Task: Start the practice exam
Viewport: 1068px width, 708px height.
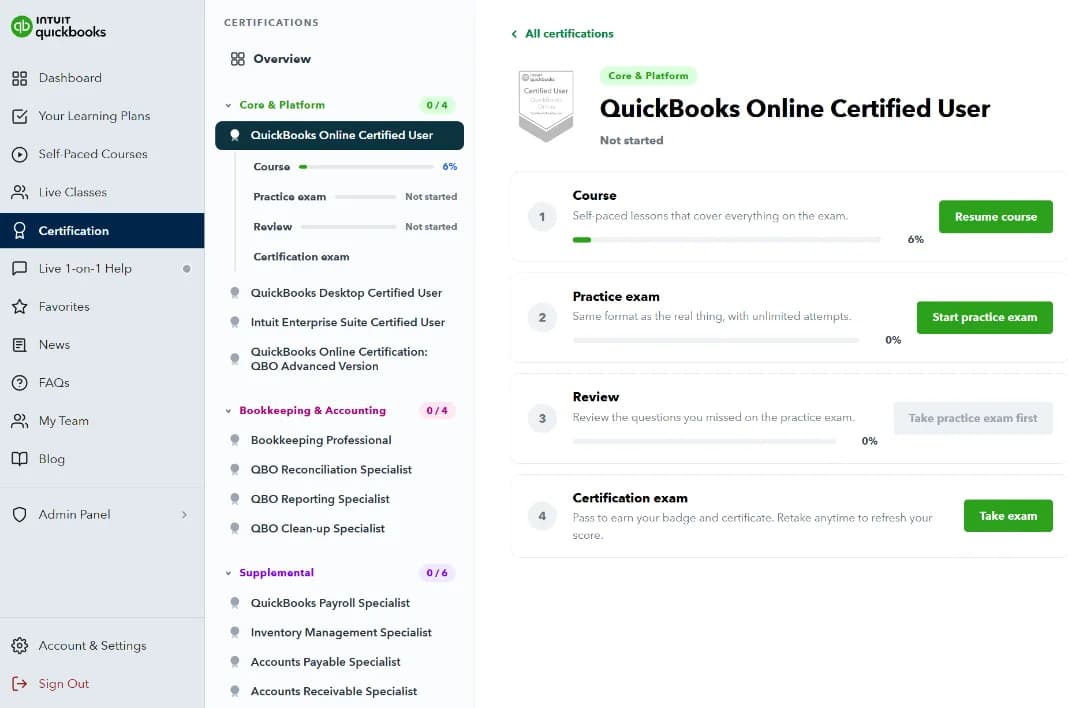Action: (x=984, y=318)
